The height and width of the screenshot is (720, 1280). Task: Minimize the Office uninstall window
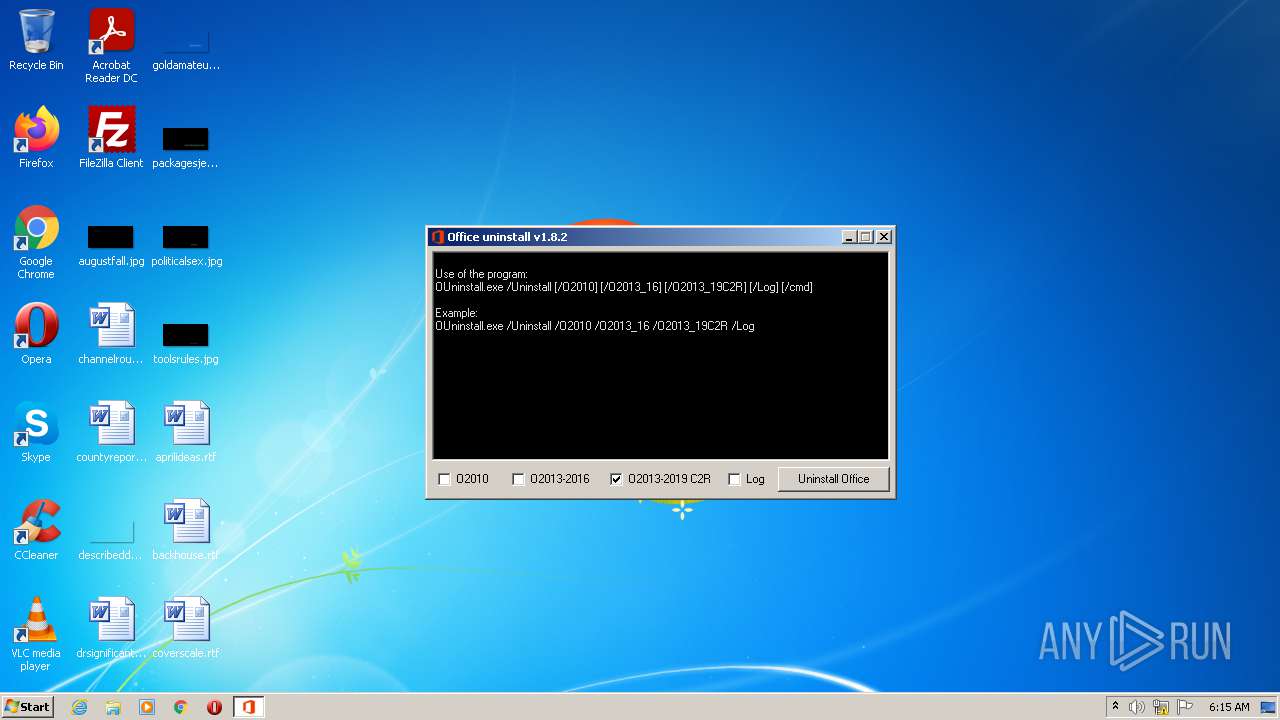850,237
